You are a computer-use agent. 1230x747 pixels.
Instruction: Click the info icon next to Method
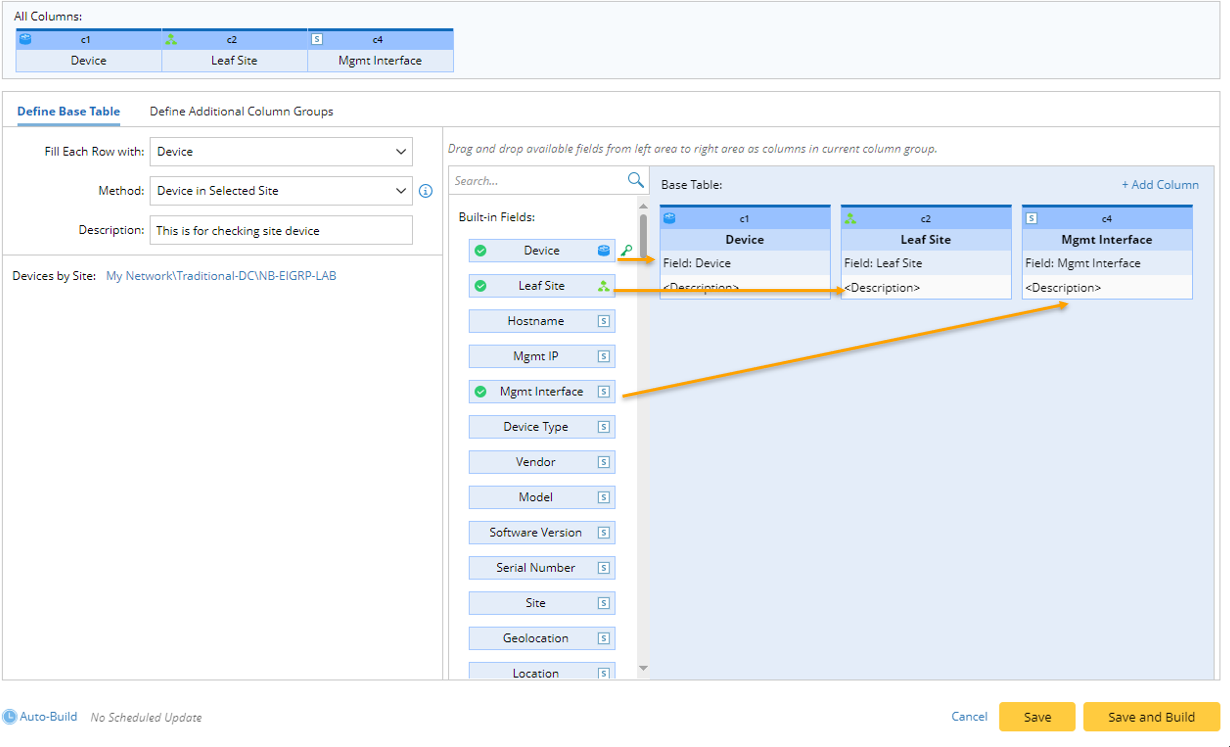tap(425, 191)
